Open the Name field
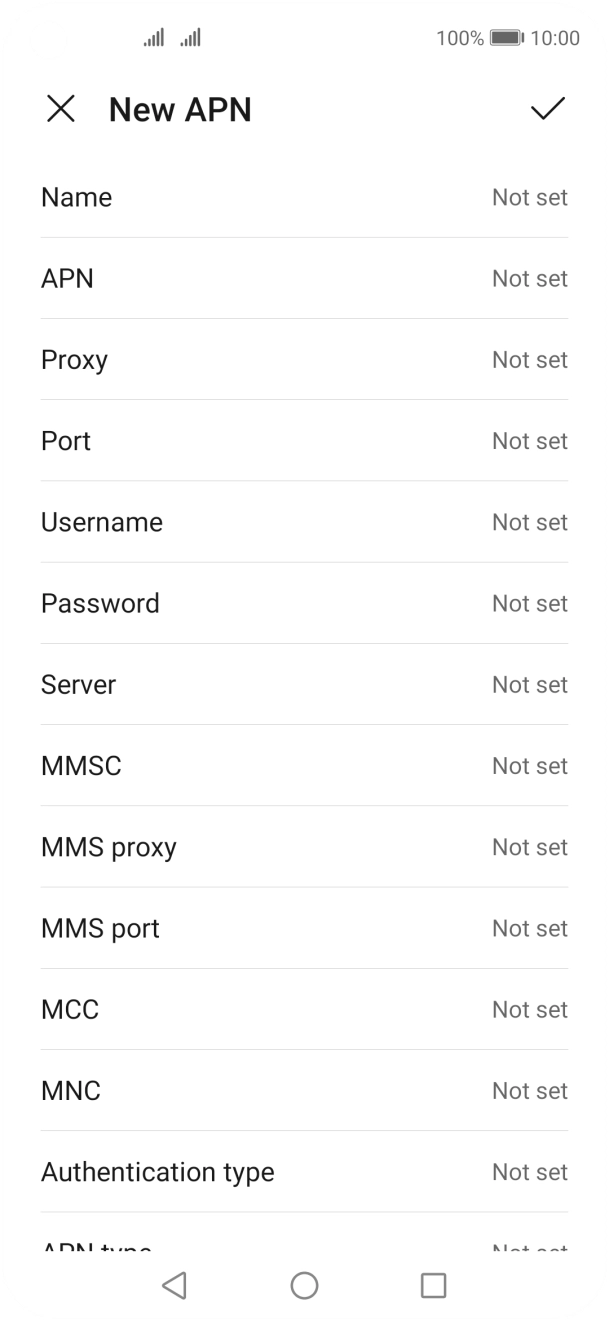 pos(304,197)
